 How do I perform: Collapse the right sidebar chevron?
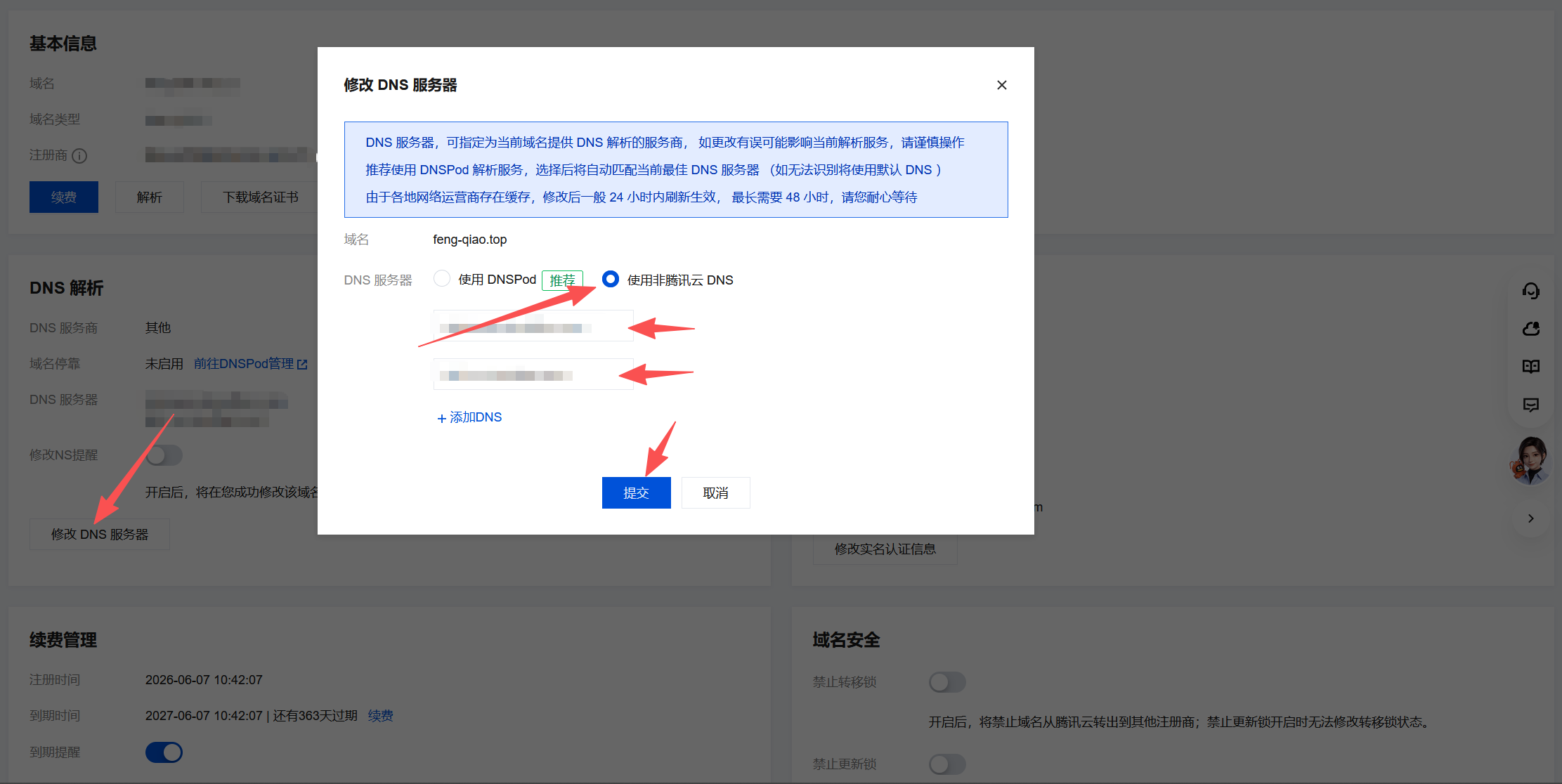[x=1531, y=518]
